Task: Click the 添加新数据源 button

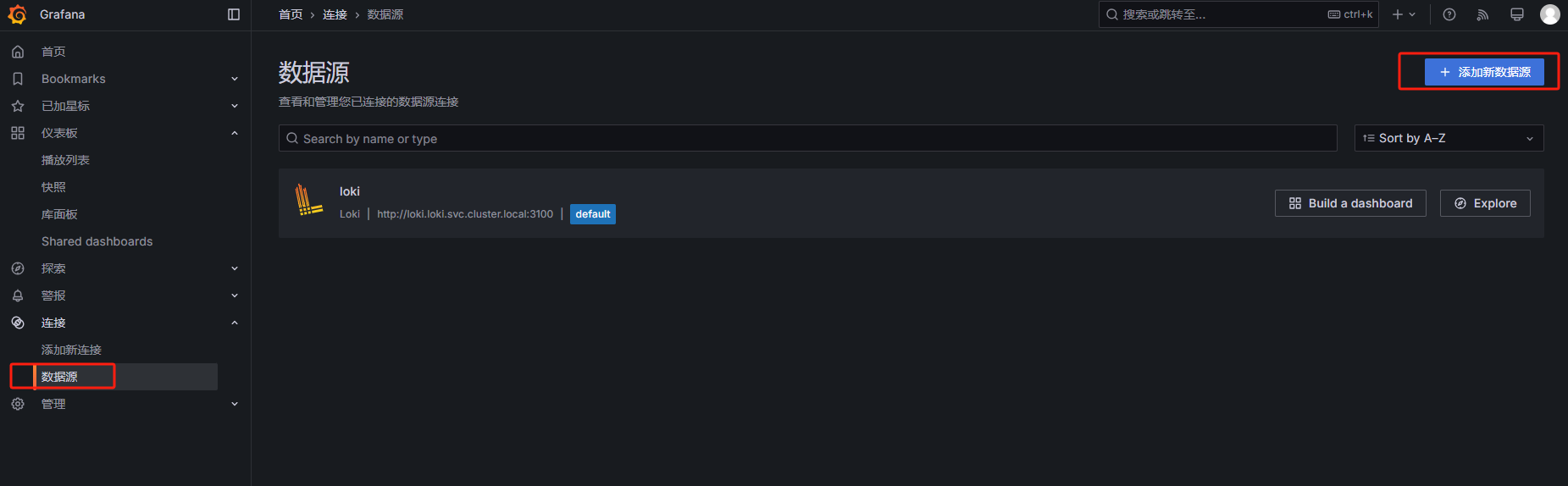Action: (1484, 72)
